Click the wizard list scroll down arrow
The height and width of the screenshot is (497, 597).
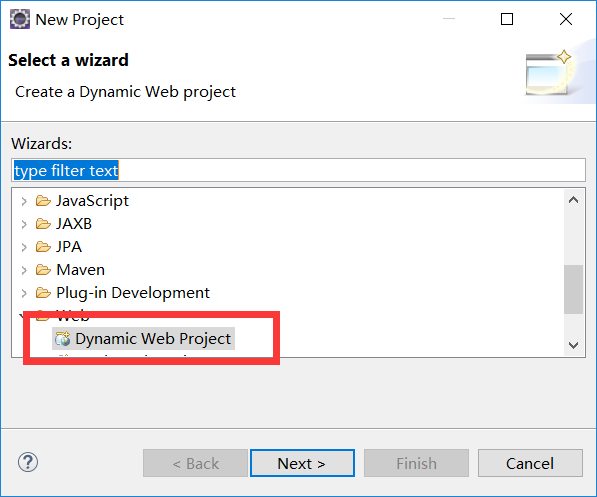tap(573, 345)
